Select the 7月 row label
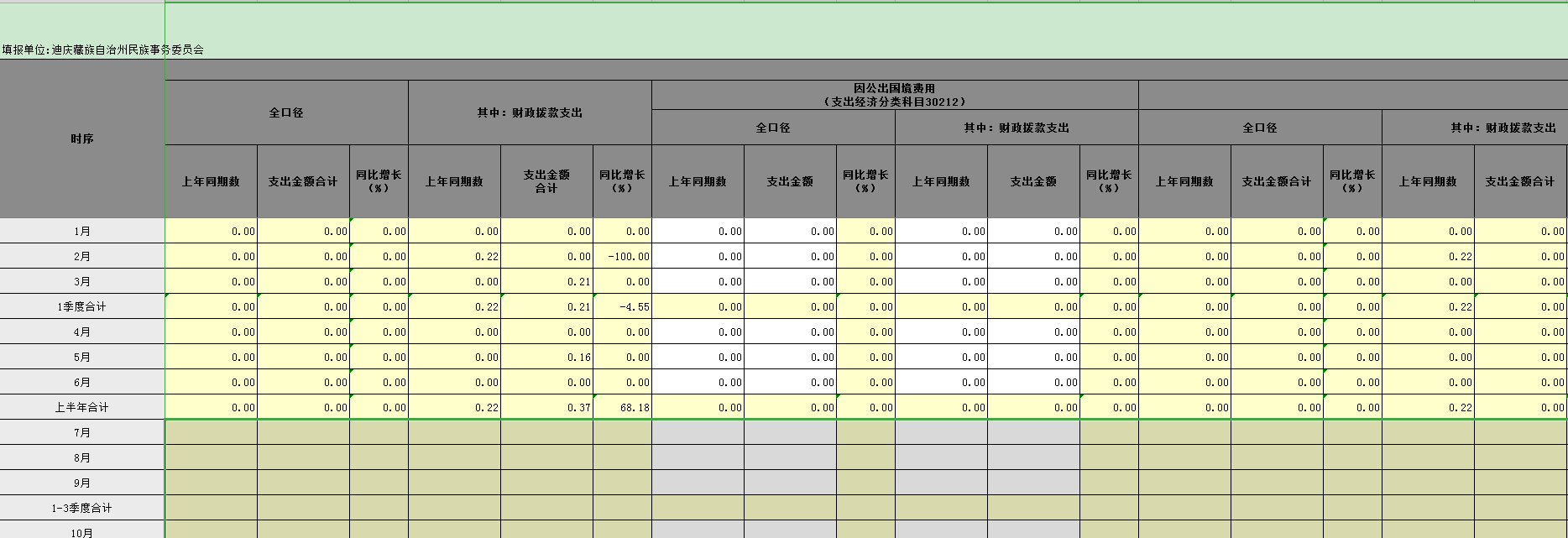 click(82, 432)
